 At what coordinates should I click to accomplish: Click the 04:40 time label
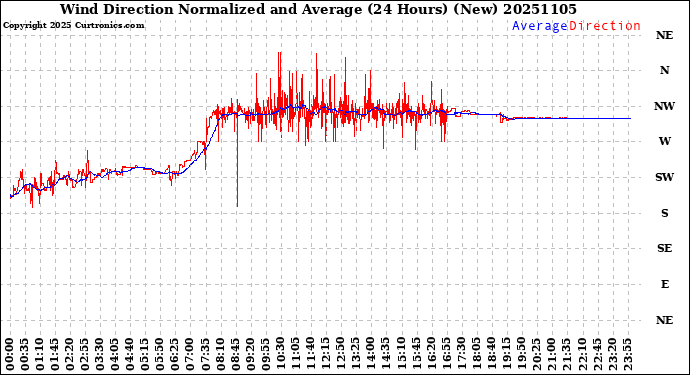pos(130,355)
